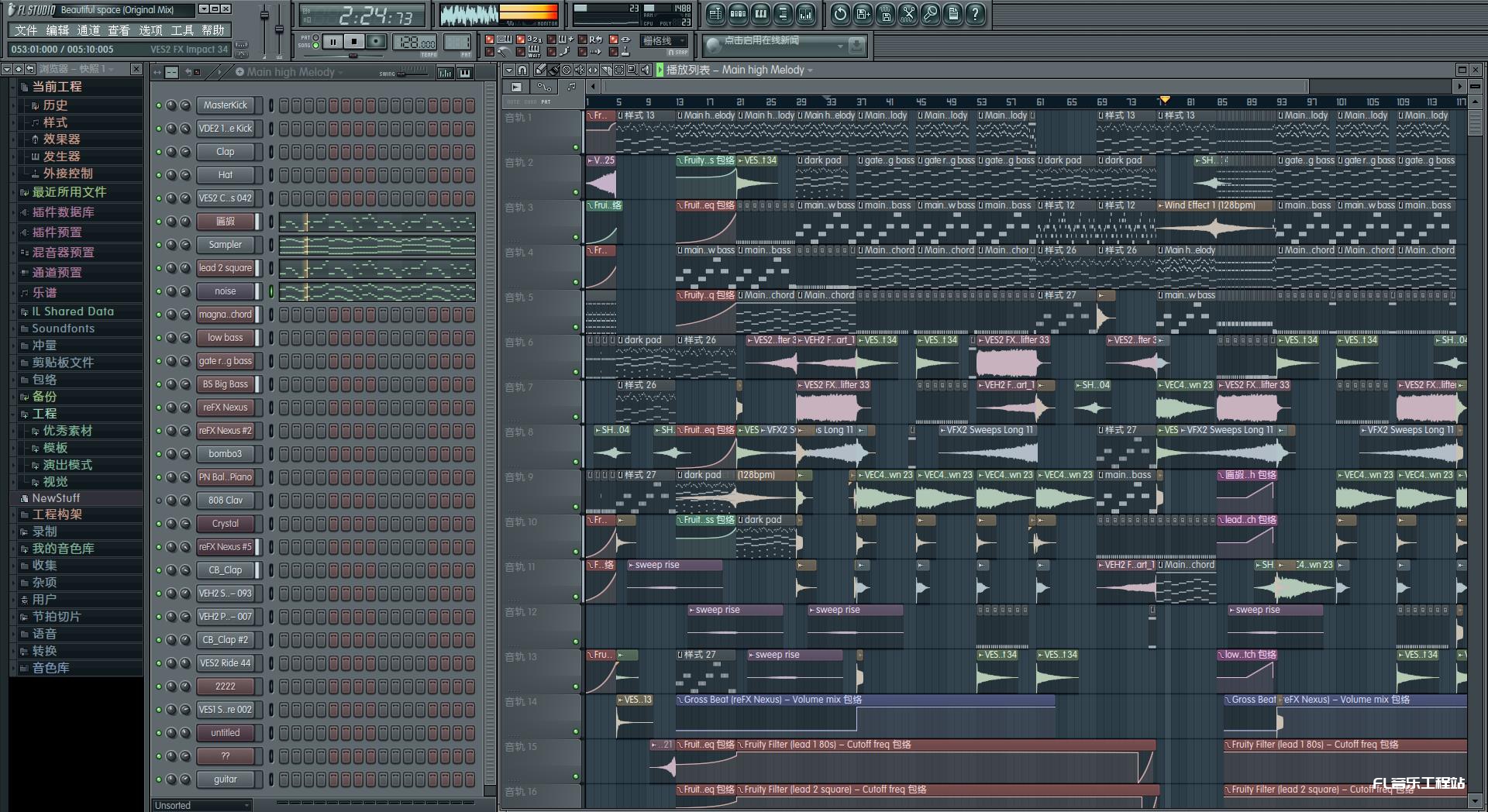Adjust the main volume slider
The width and height of the screenshot is (1488, 812).
pos(264,31)
